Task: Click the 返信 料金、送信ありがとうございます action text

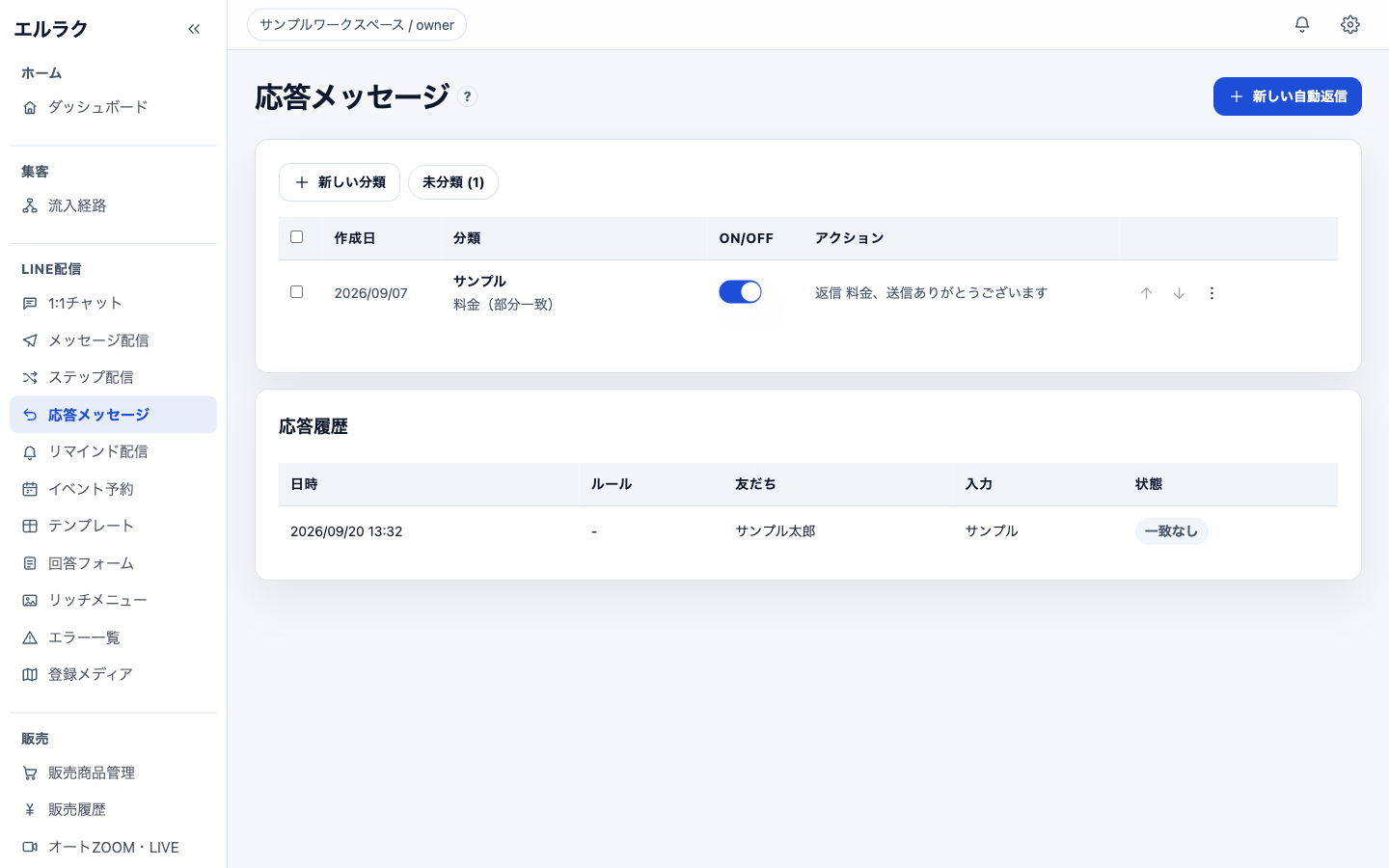Action: tap(931, 293)
